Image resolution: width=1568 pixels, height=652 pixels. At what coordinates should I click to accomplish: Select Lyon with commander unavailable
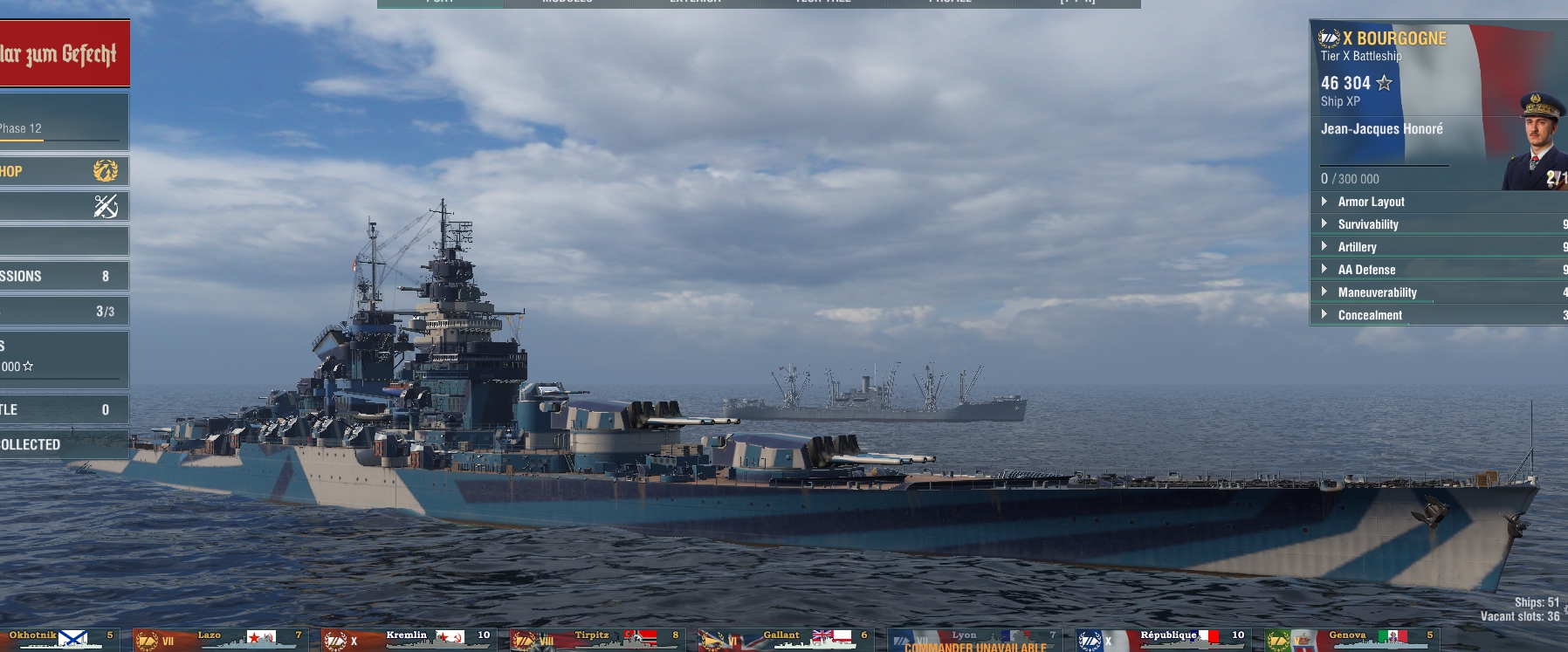tap(974, 640)
